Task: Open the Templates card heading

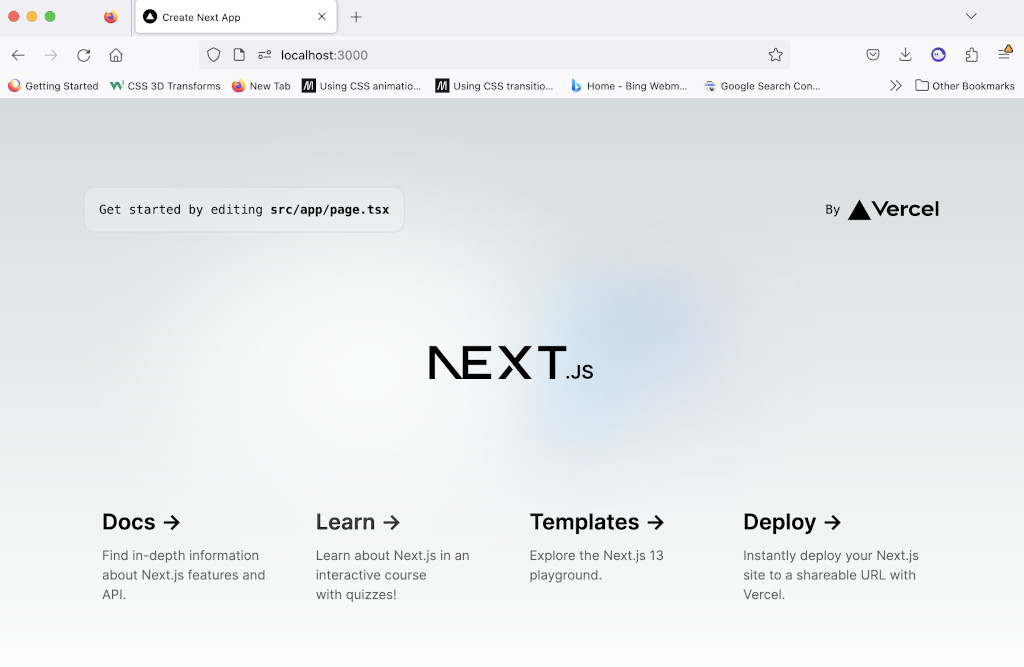Action: (x=596, y=522)
